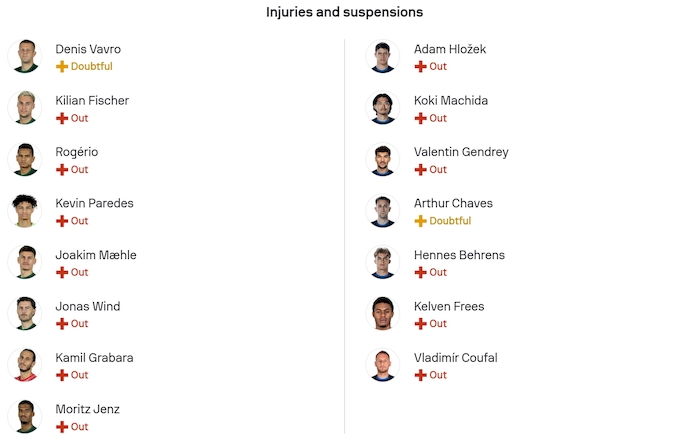Click Denis Vavro's player photo
690x440 pixels.
coord(26,56)
